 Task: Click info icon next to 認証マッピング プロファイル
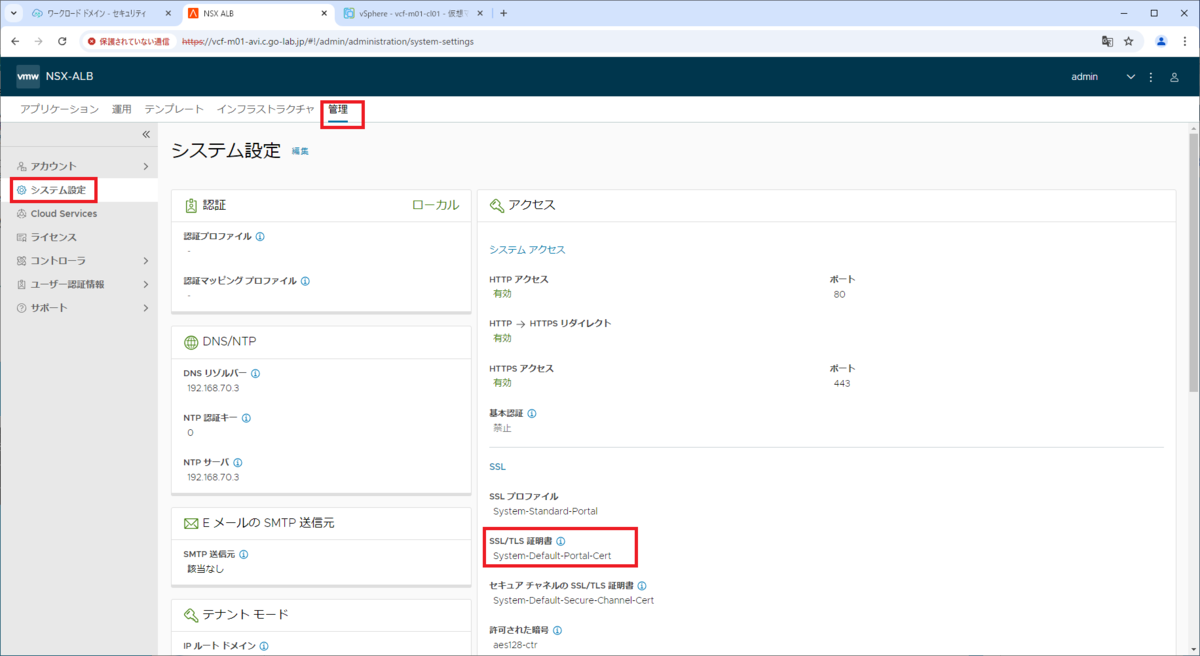305,281
